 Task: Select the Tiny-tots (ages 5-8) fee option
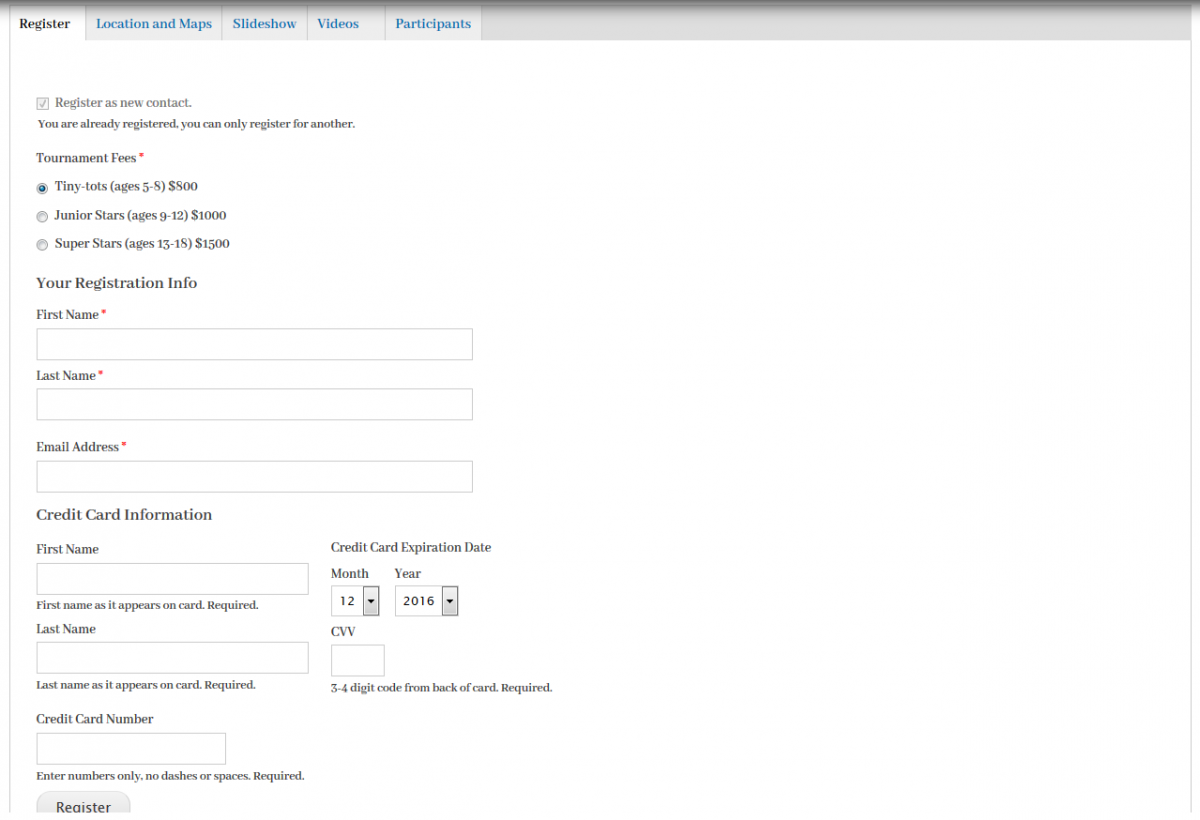(41, 188)
